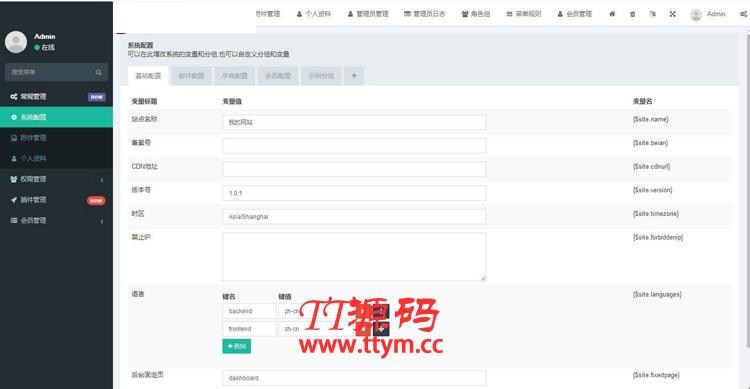Click the {$site.version} variable text
750x389 pixels.
click(652, 190)
